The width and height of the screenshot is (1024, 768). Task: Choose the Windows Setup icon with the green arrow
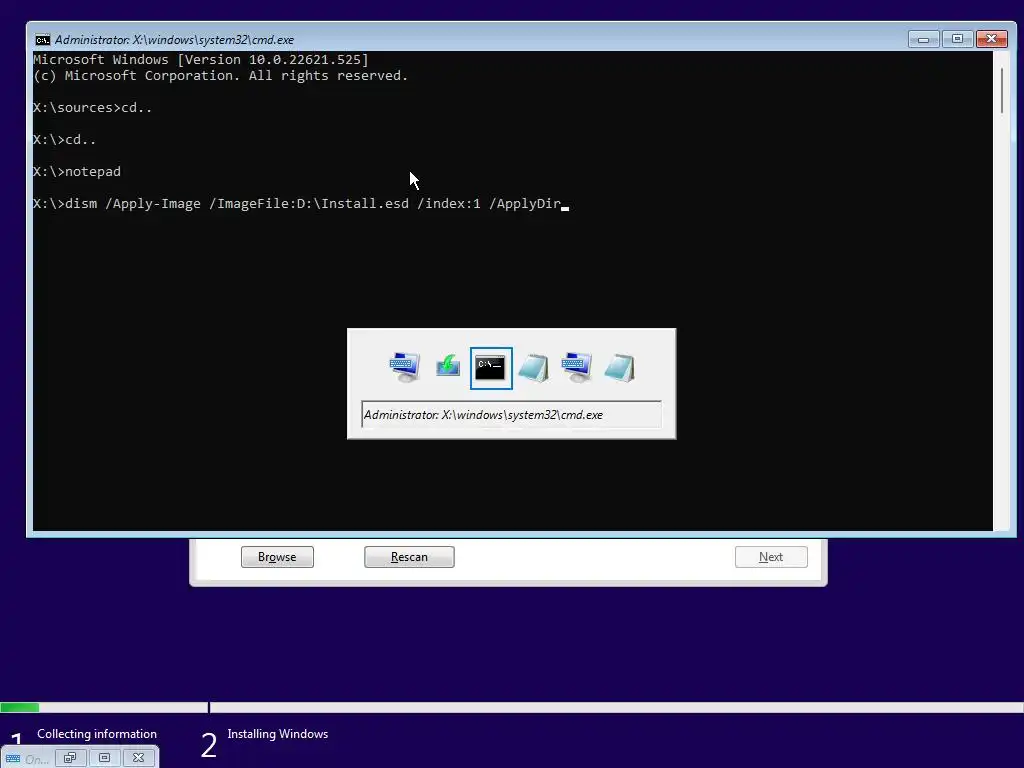click(x=448, y=367)
